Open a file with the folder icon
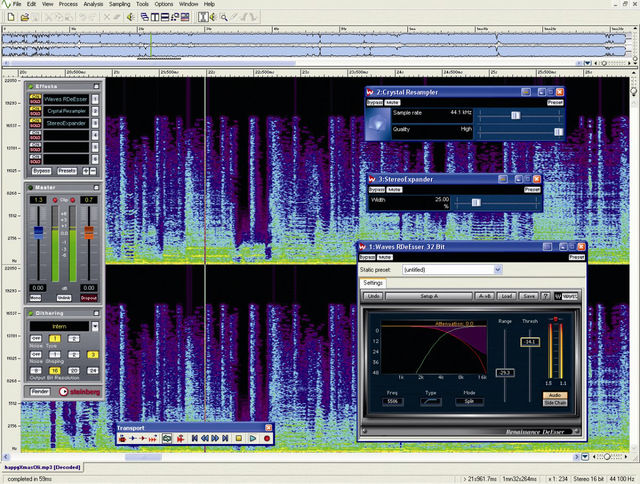This screenshot has width=640, height=484. tap(25, 17)
